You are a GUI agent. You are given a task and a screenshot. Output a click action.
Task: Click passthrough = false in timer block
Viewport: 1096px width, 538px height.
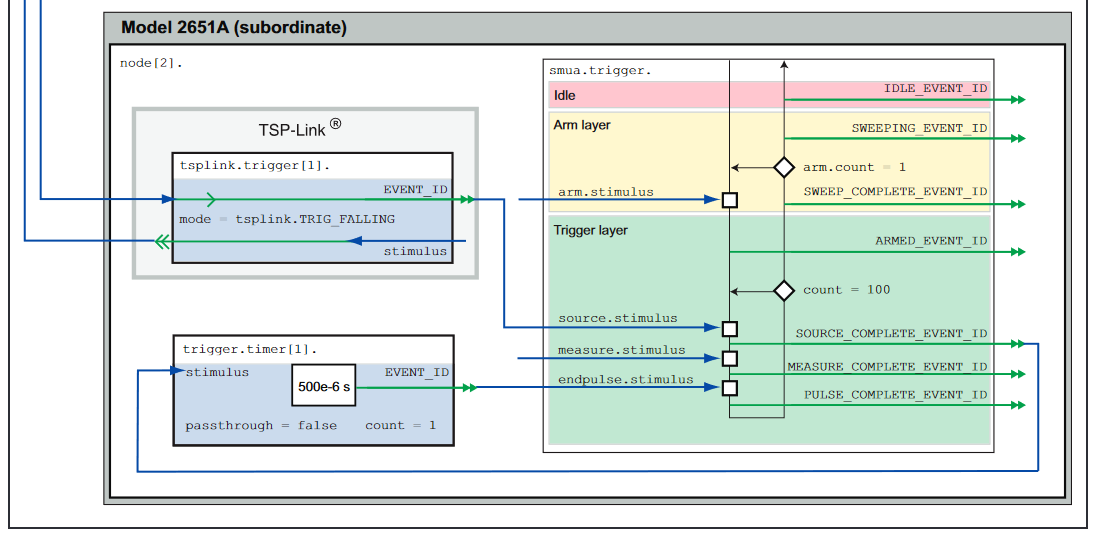click(x=261, y=425)
